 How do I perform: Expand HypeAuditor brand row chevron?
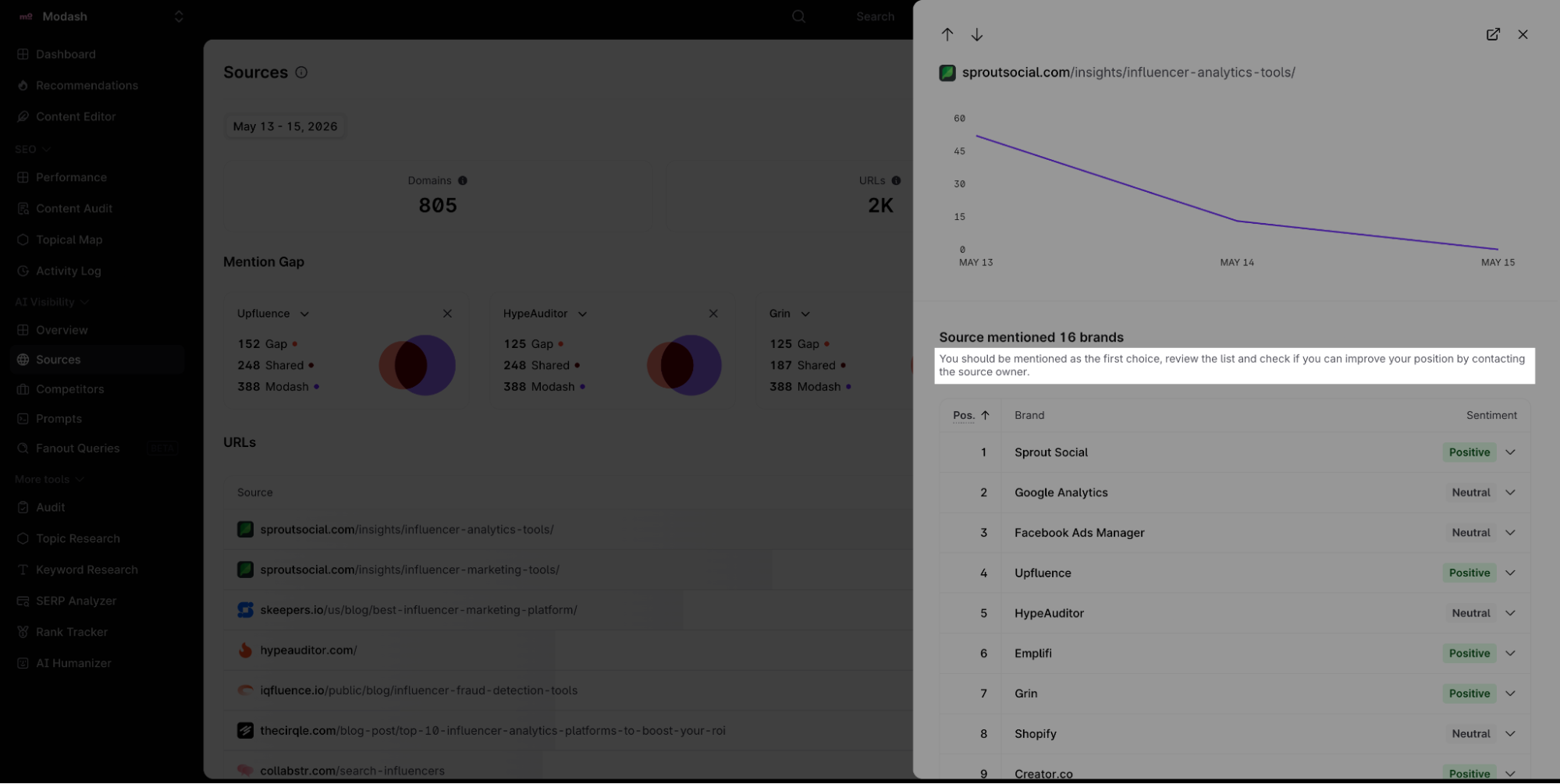coord(1509,613)
